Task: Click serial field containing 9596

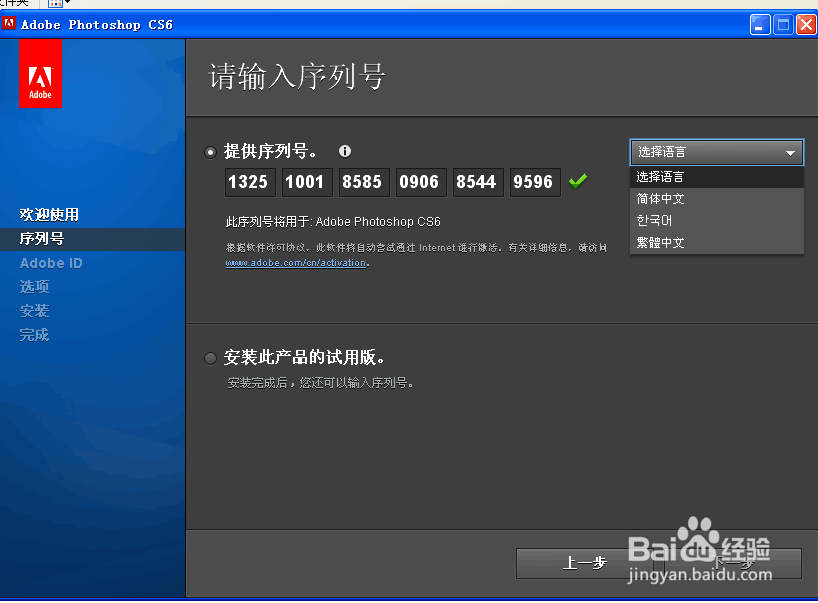Action: click(x=535, y=182)
